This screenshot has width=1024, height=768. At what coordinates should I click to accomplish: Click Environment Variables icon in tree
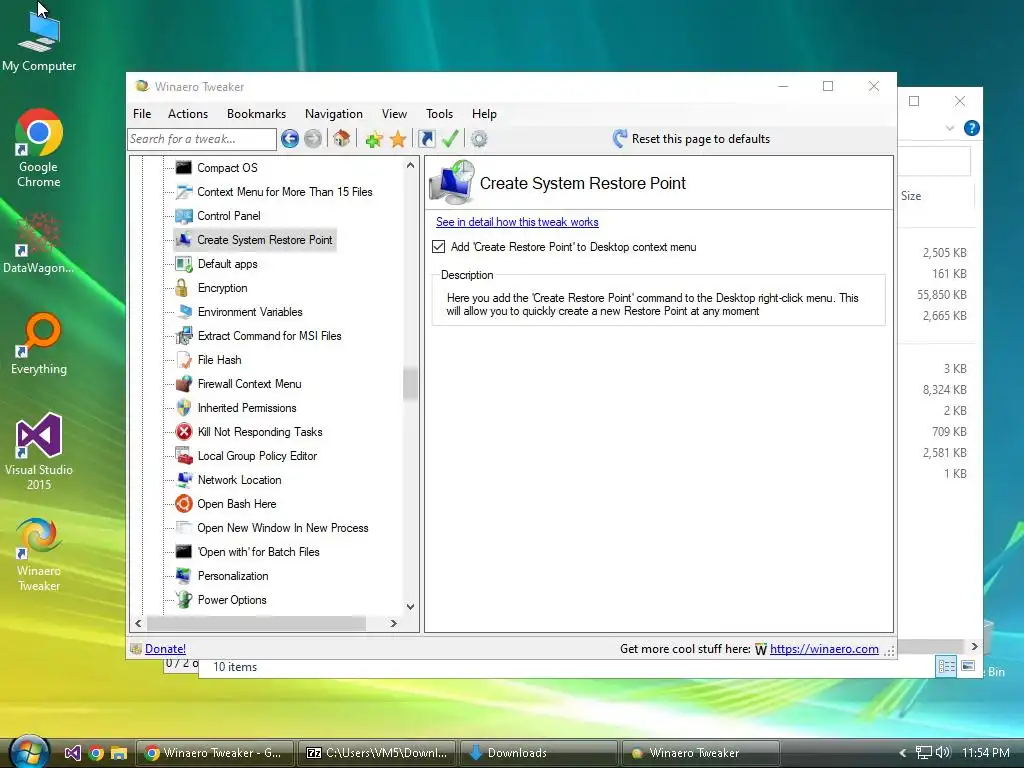coord(184,312)
